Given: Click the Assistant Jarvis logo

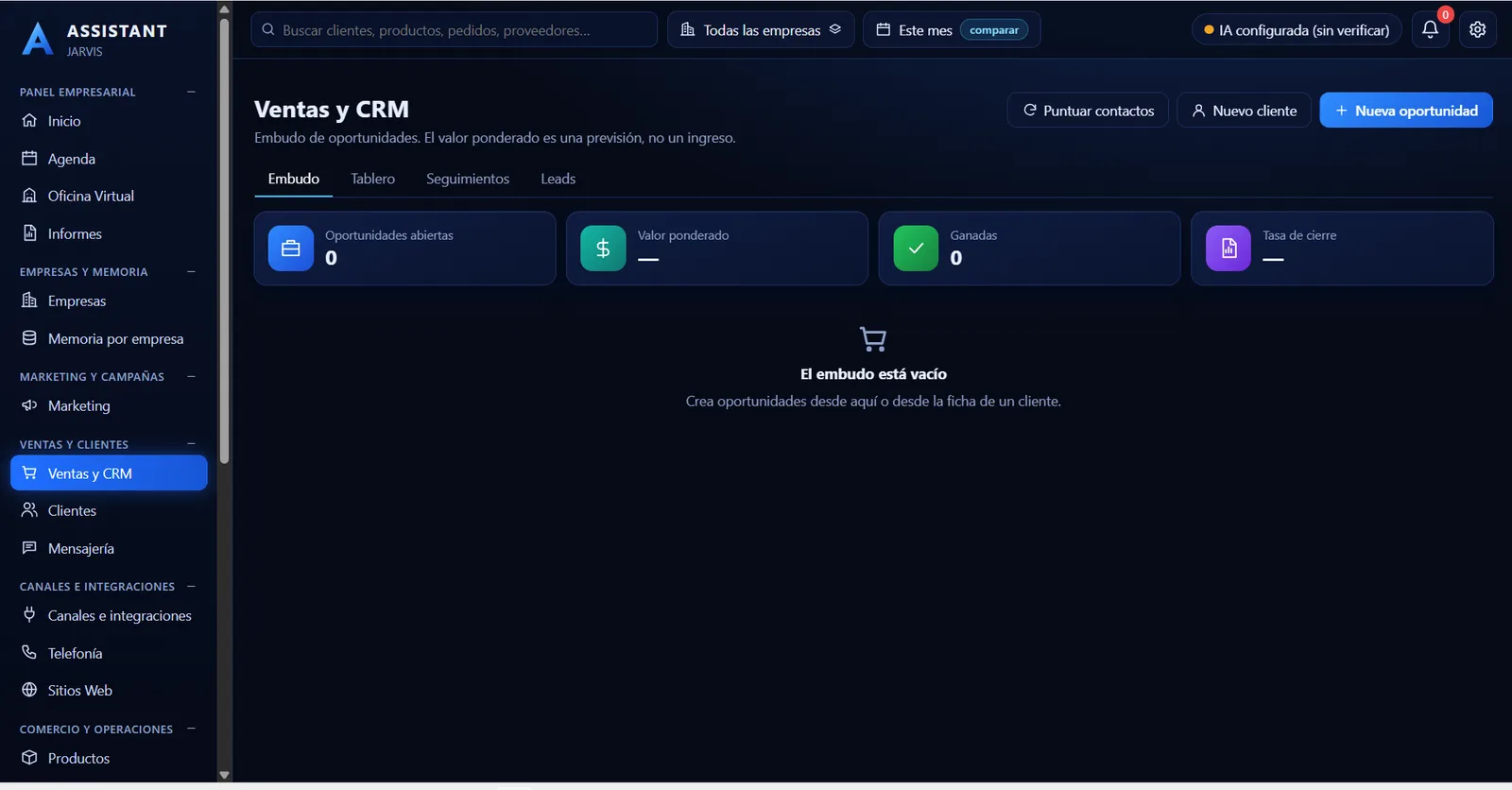Looking at the screenshot, I should tap(94, 40).
